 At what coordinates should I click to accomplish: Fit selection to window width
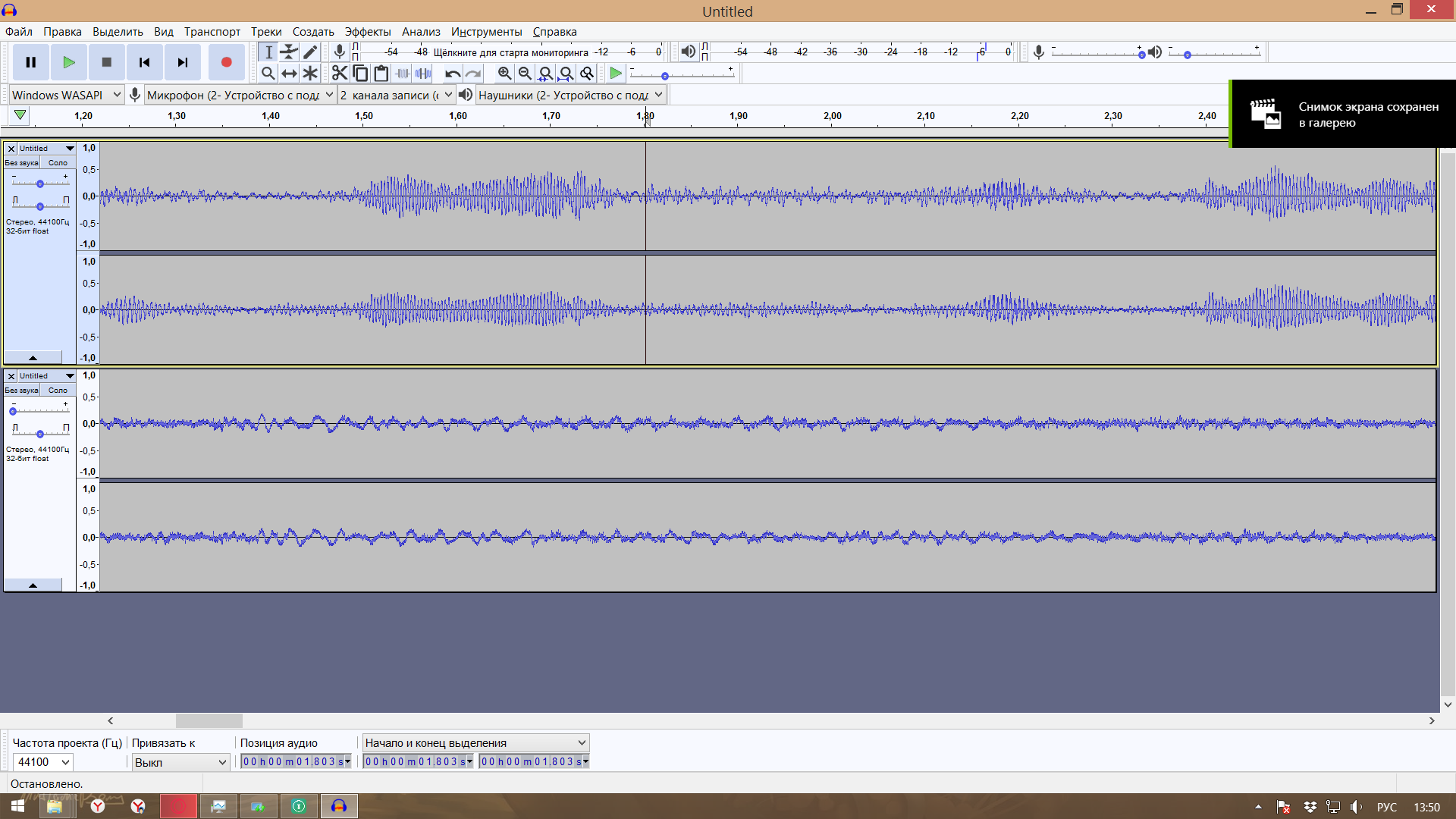tap(545, 73)
